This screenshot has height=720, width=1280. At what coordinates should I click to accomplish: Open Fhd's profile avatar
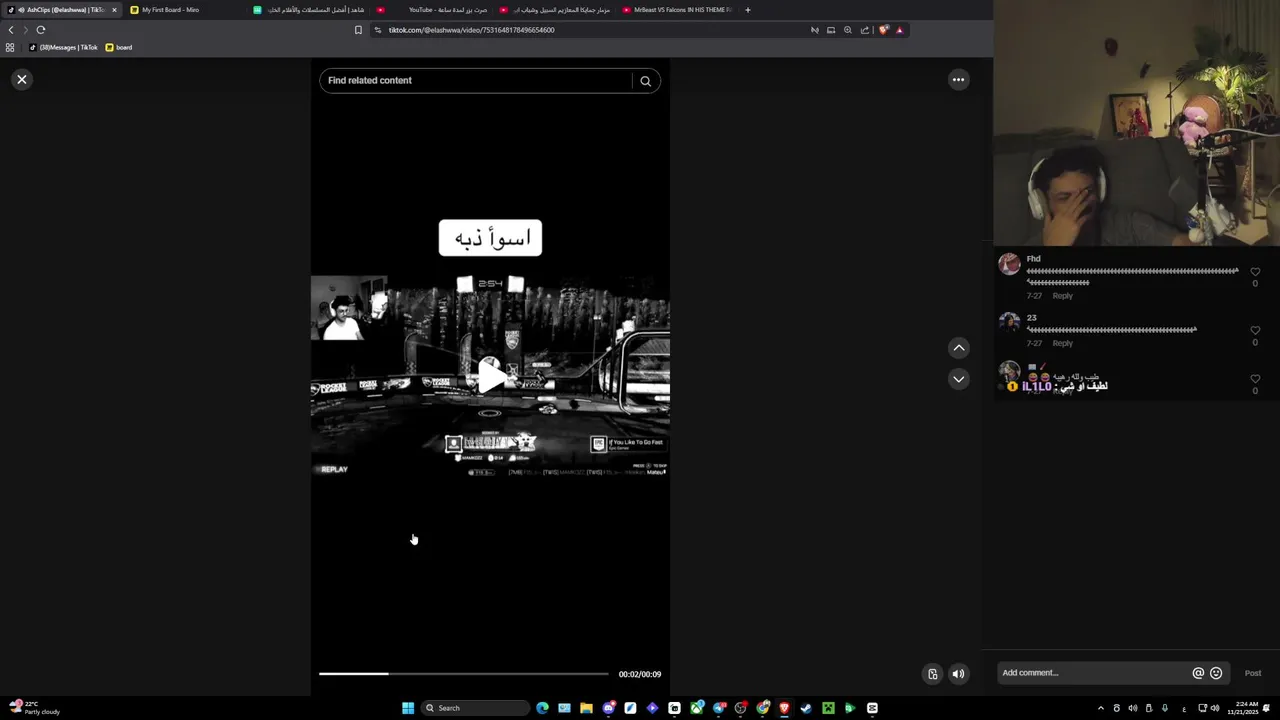tap(1010, 264)
